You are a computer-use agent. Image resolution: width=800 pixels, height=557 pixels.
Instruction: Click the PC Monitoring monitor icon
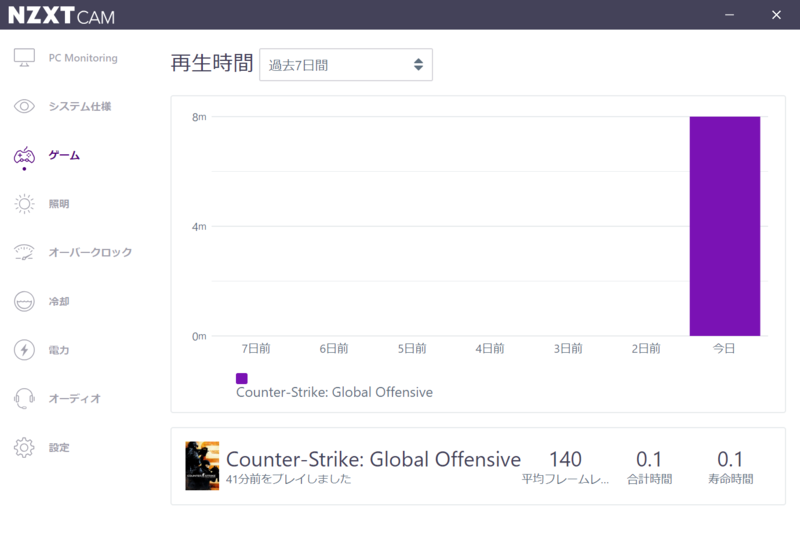point(24,58)
